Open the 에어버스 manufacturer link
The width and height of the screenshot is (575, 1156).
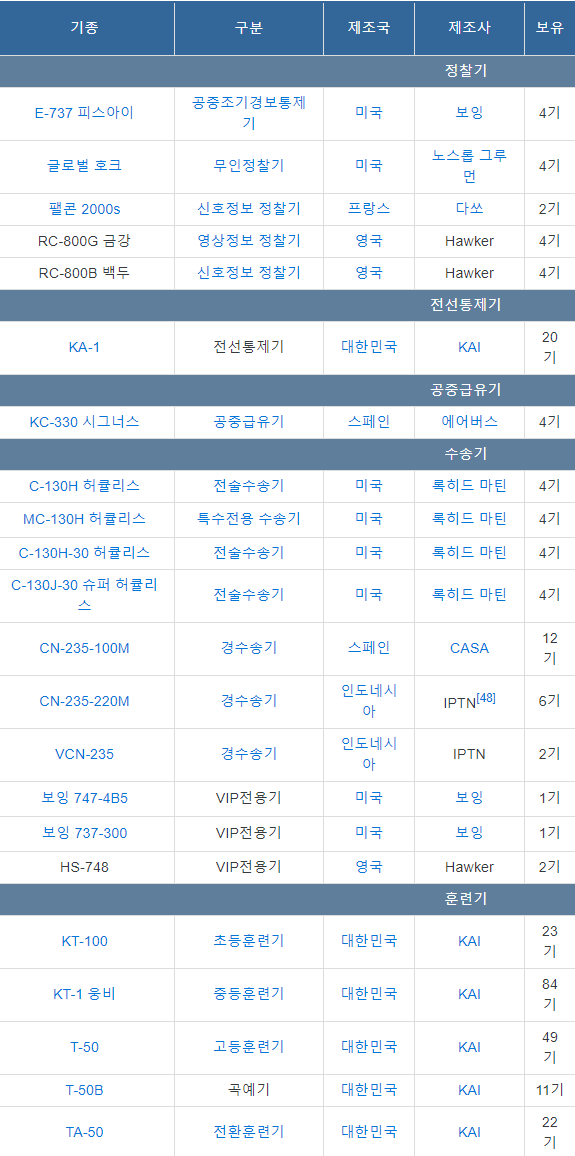[x=470, y=422]
